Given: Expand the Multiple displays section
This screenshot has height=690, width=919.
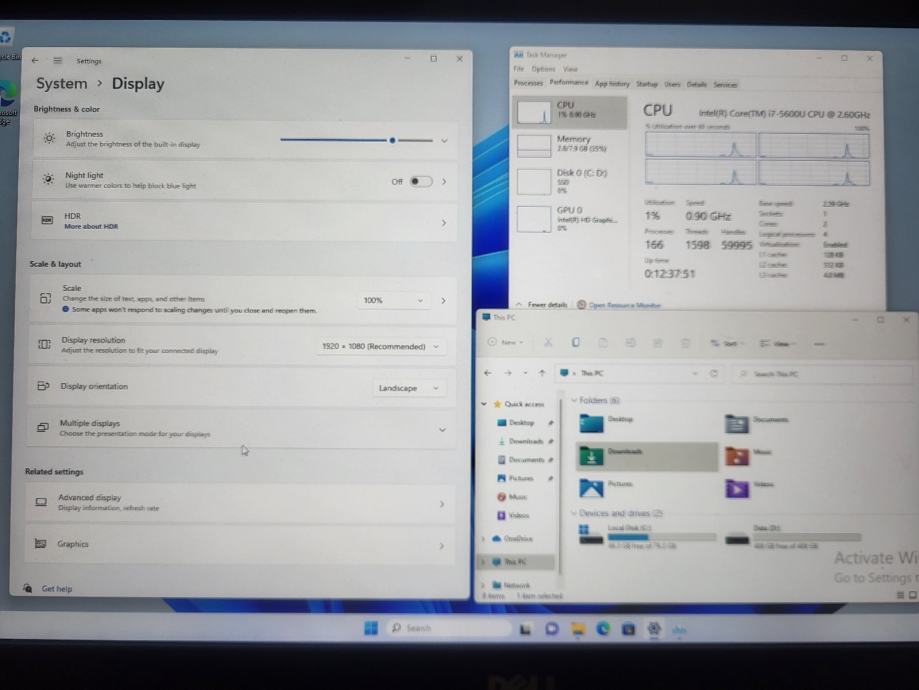Looking at the screenshot, I should [x=443, y=430].
